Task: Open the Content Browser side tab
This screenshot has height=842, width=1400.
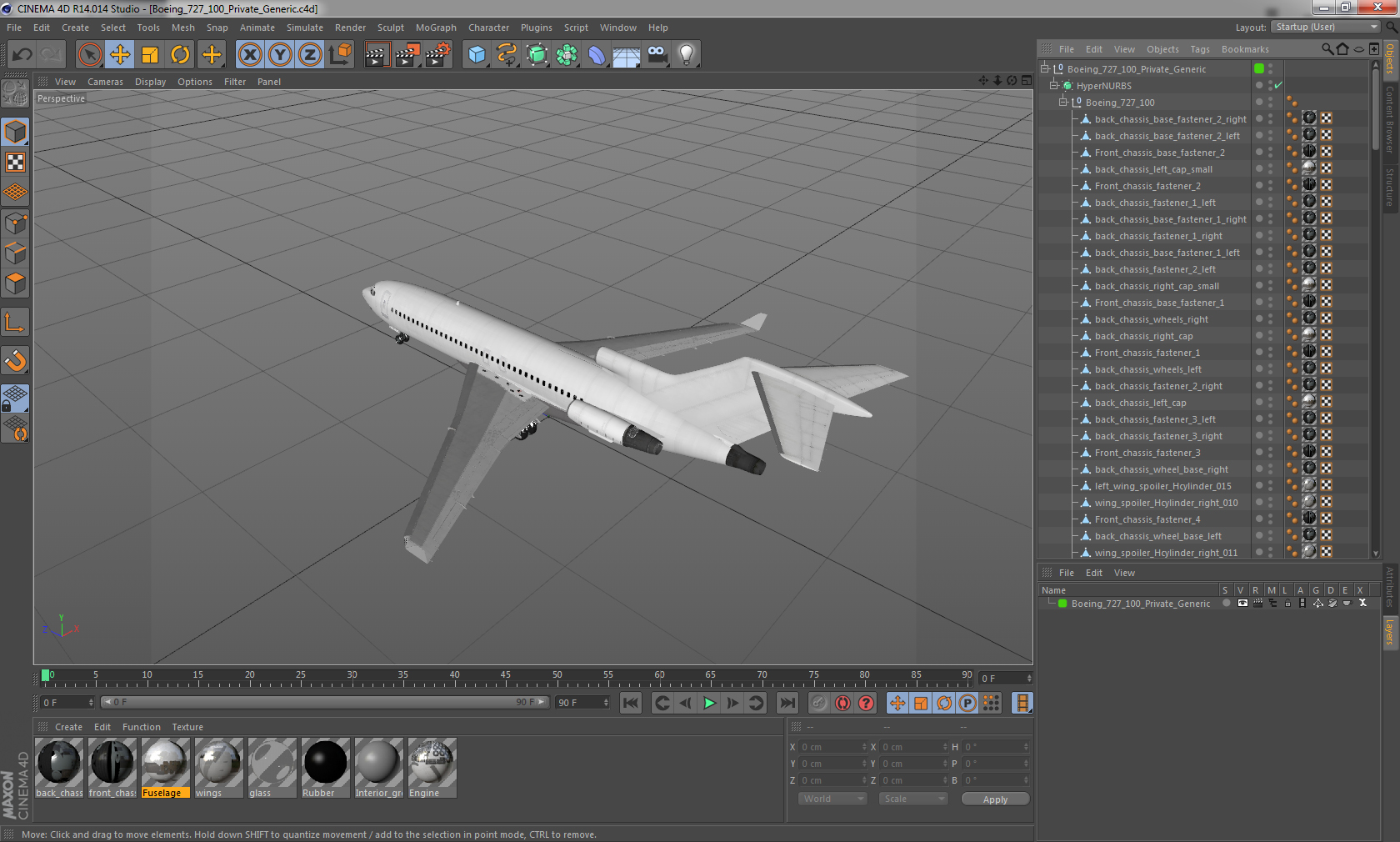Action: 1390,118
